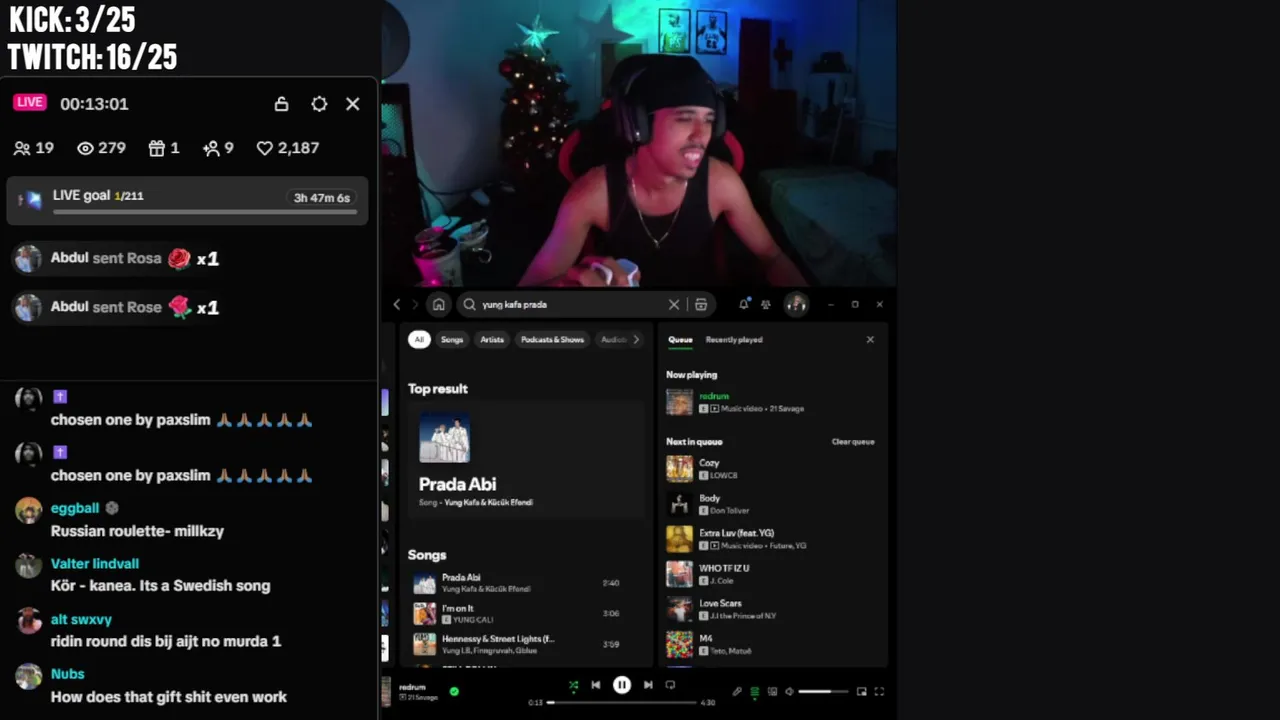Viewport: 1280px width, 720px height.
Task: Click the viewers count icon showing 19
Action: [22, 148]
